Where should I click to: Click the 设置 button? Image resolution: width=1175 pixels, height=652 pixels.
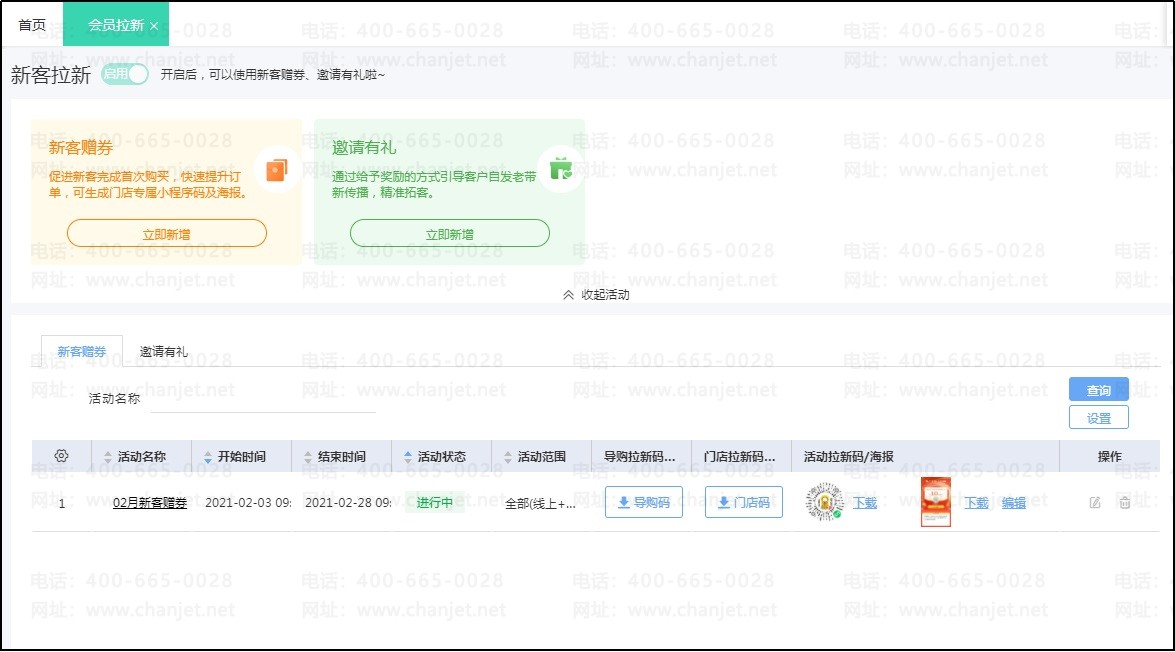pos(1099,417)
